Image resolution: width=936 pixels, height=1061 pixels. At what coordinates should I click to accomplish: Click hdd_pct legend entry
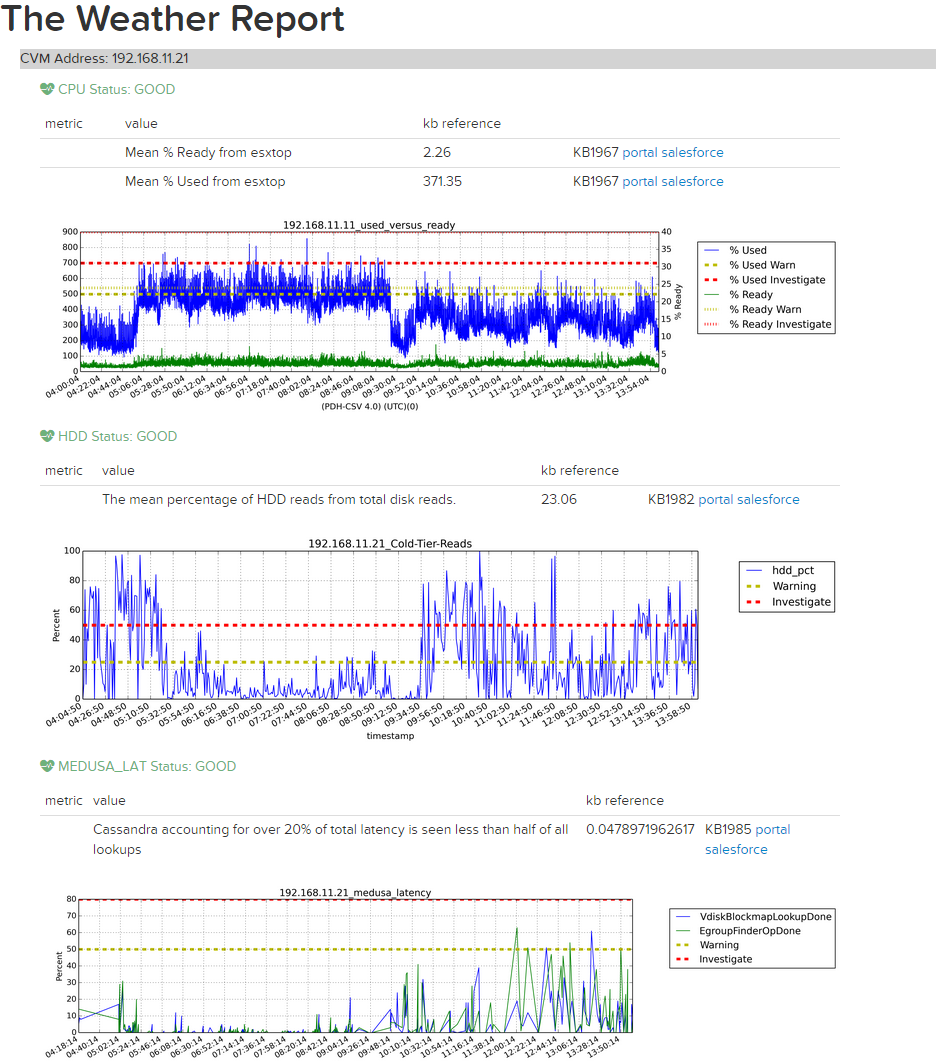[x=786, y=570]
